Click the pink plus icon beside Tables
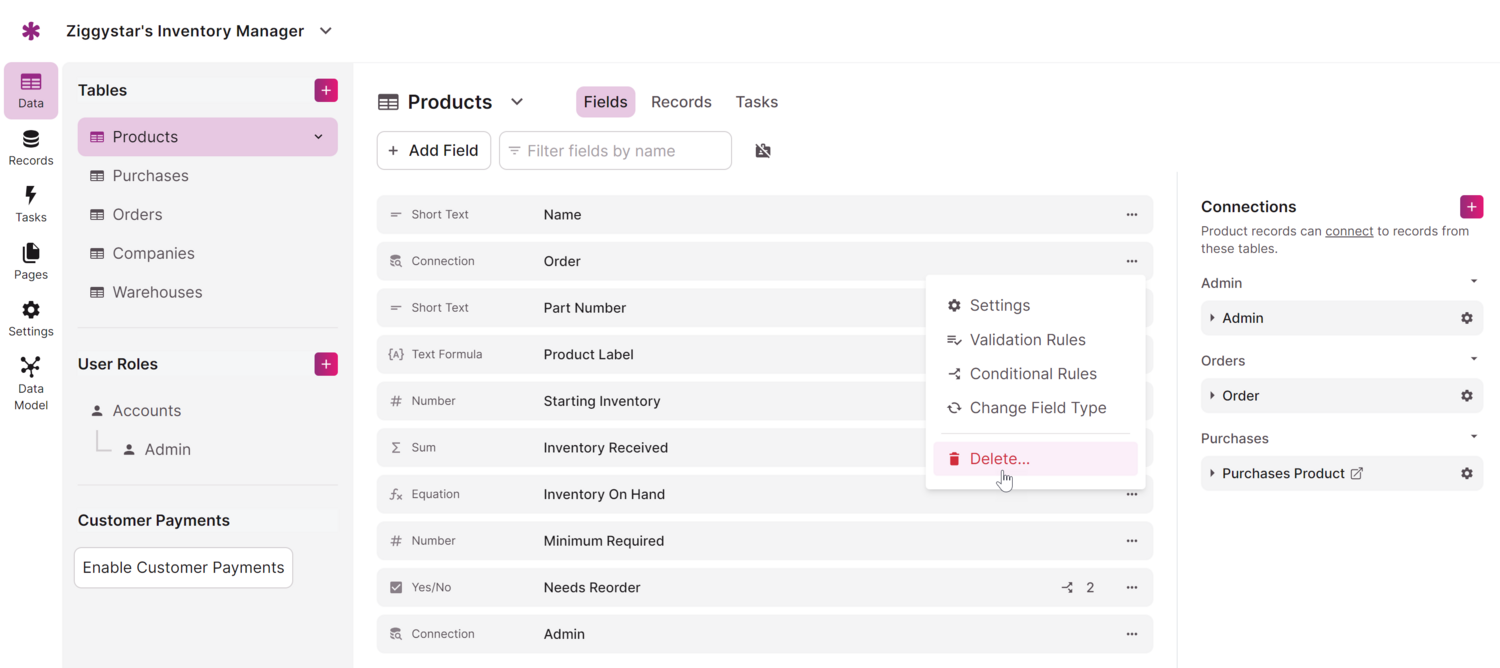Viewport: 1500px width, 668px height. pyautogui.click(x=326, y=90)
